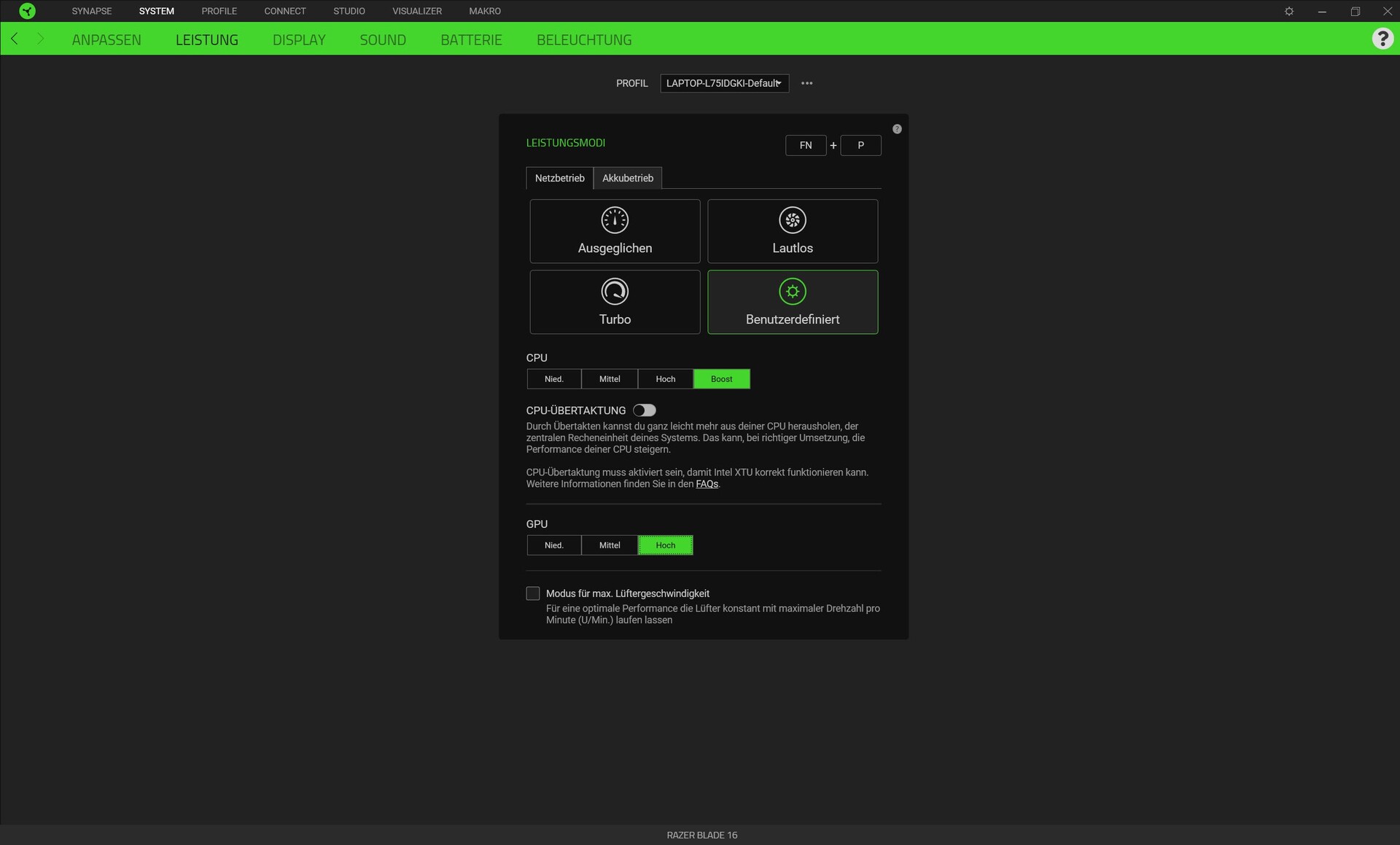Go back with the left arrow
The image size is (1400, 845).
click(15, 39)
